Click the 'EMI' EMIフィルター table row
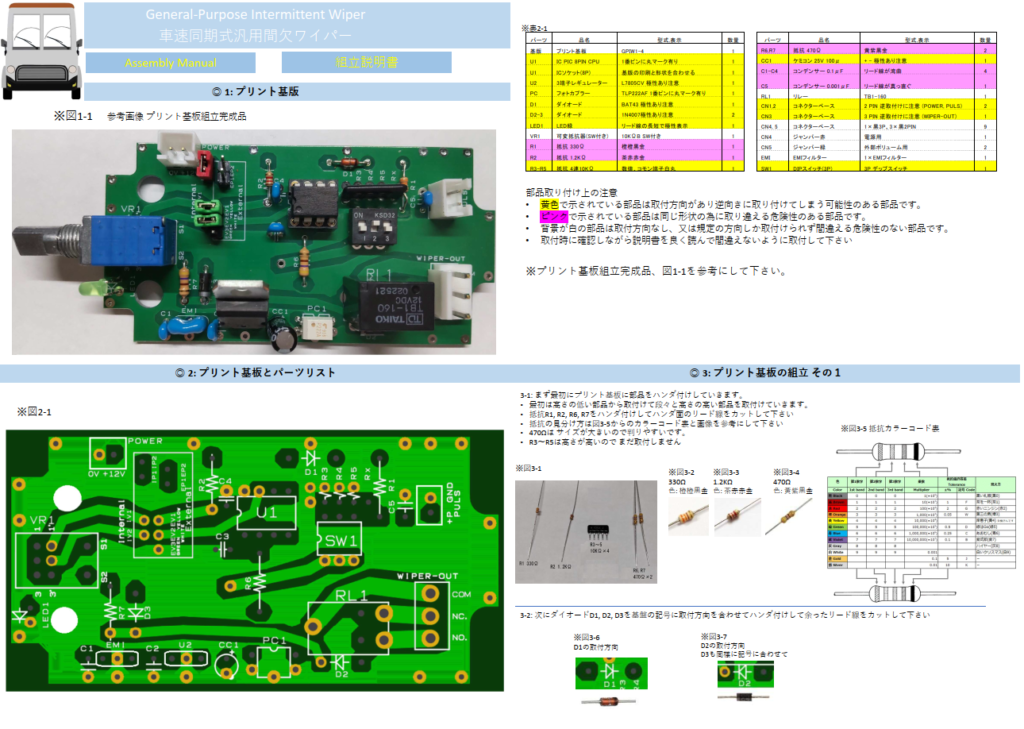The height and width of the screenshot is (729, 1024). (876, 157)
